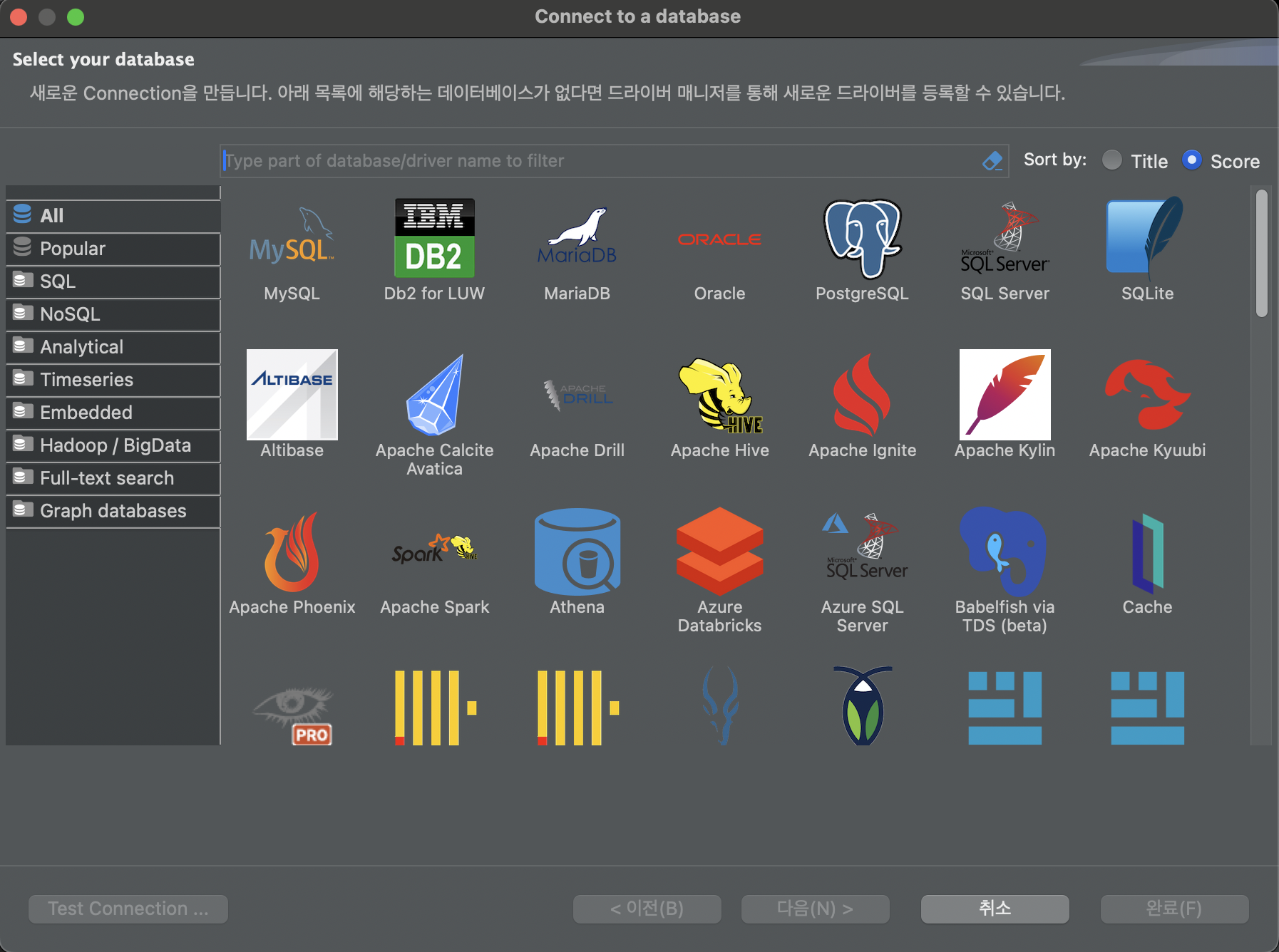Viewport: 1279px width, 952px height.
Task: Open the Hadoop / BigData category
Action: pos(113,445)
